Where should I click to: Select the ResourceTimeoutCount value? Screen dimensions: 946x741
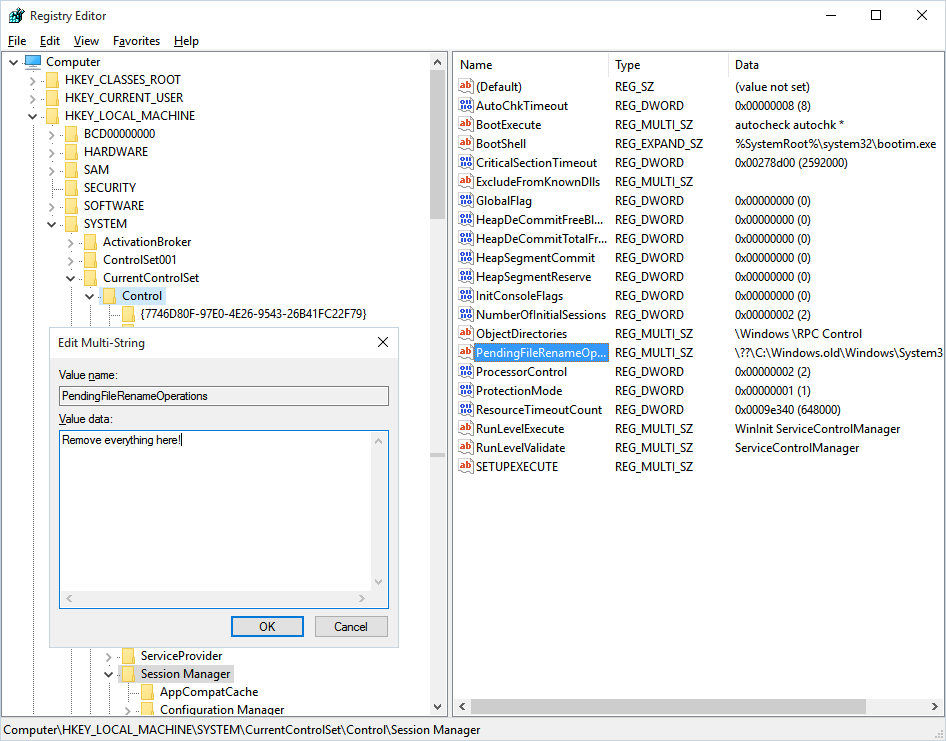539,410
